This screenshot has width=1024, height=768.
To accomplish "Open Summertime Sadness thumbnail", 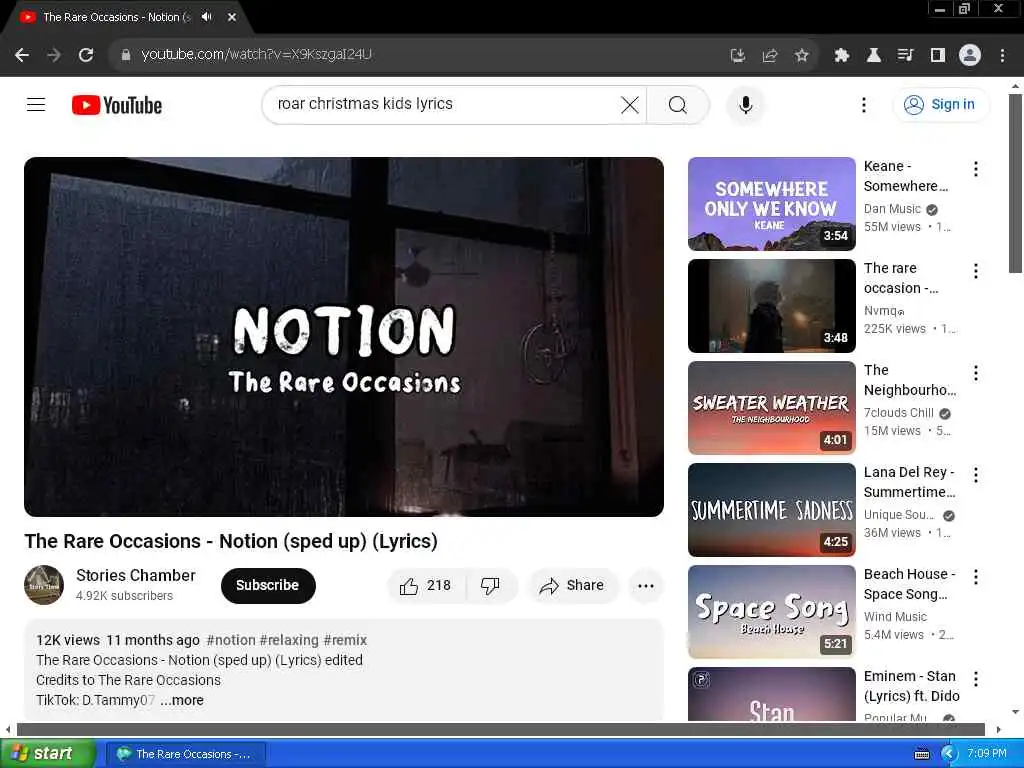I will (x=771, y=509).
